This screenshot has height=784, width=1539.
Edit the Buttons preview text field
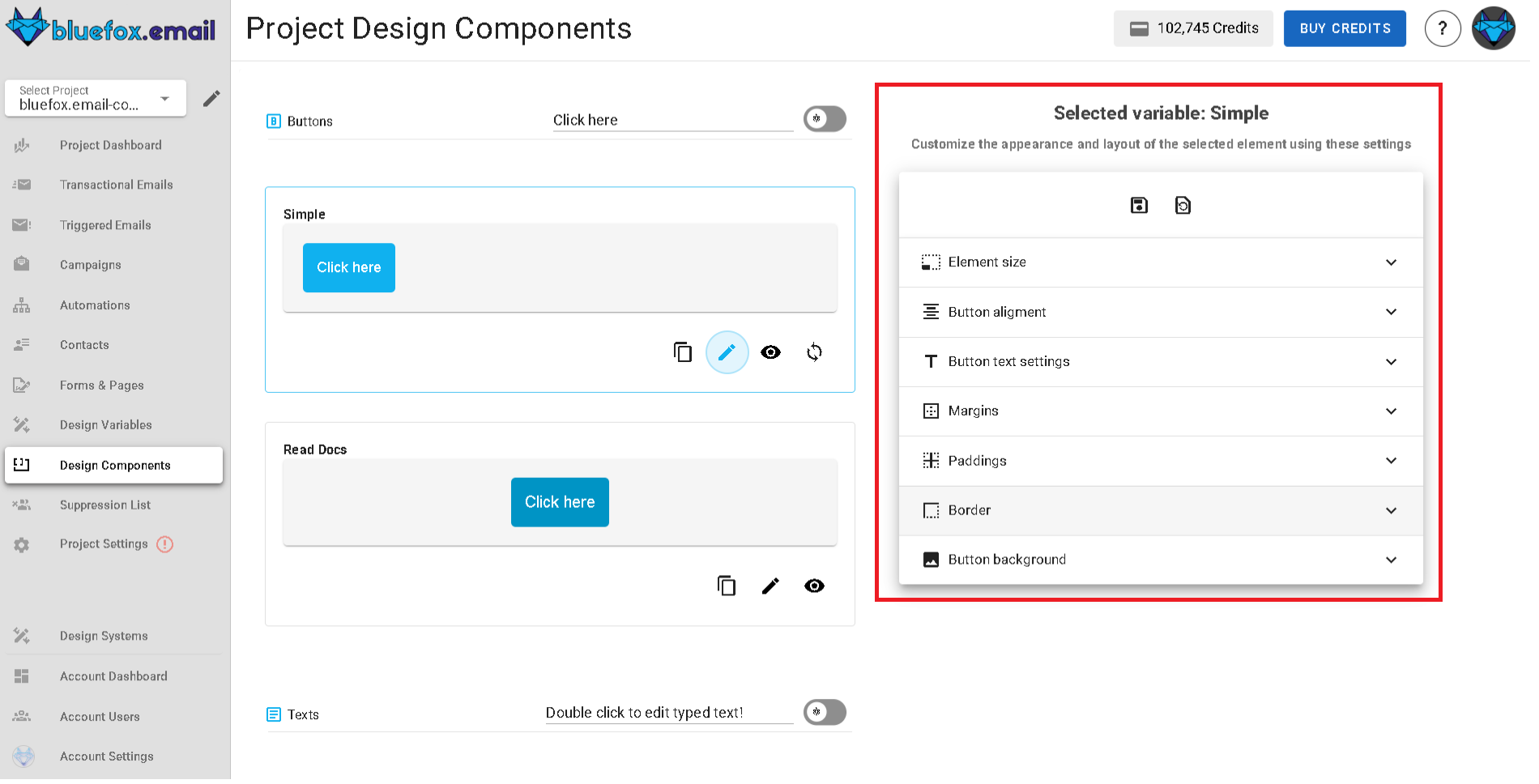coord(672,121)
